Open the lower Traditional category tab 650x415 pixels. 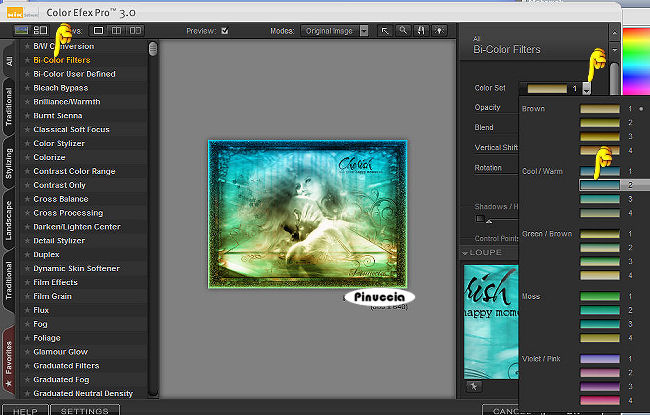[9, 281]
